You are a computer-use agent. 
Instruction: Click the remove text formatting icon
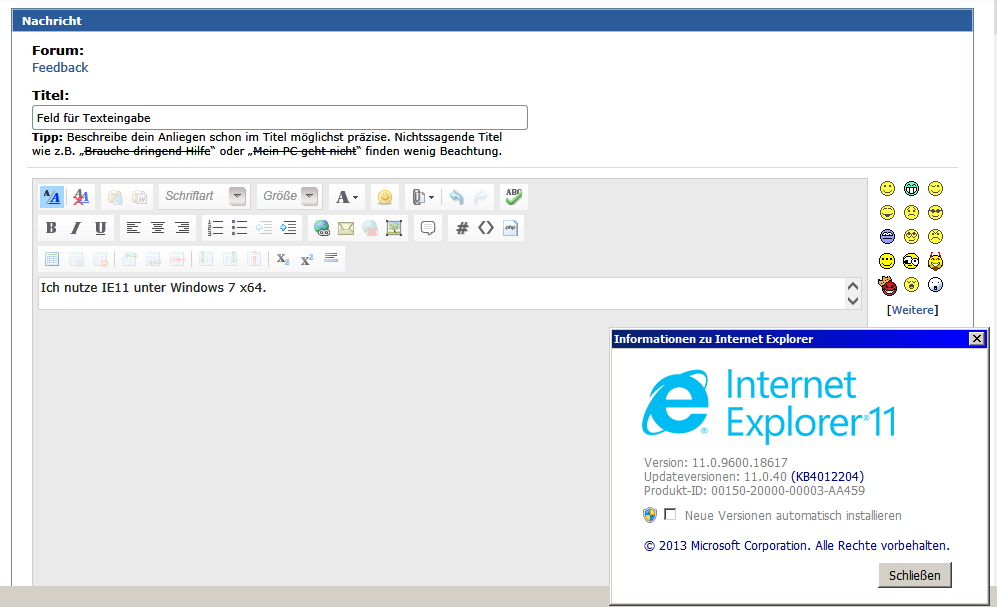(x=81, y=197)
